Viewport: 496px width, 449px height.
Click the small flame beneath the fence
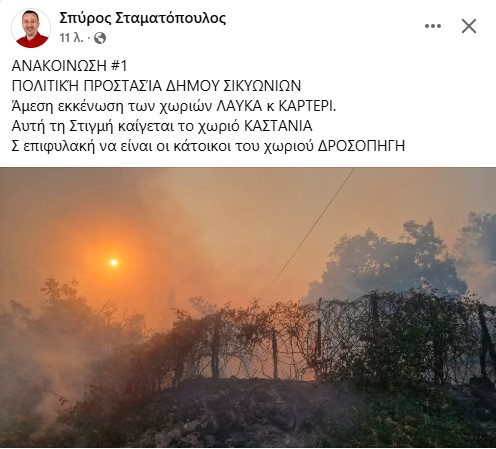click(x=311, y=377)
